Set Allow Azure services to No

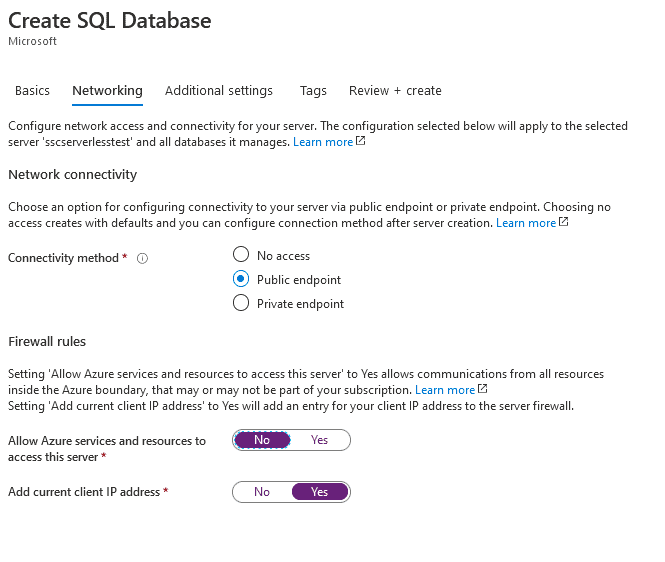coord(262,440)
